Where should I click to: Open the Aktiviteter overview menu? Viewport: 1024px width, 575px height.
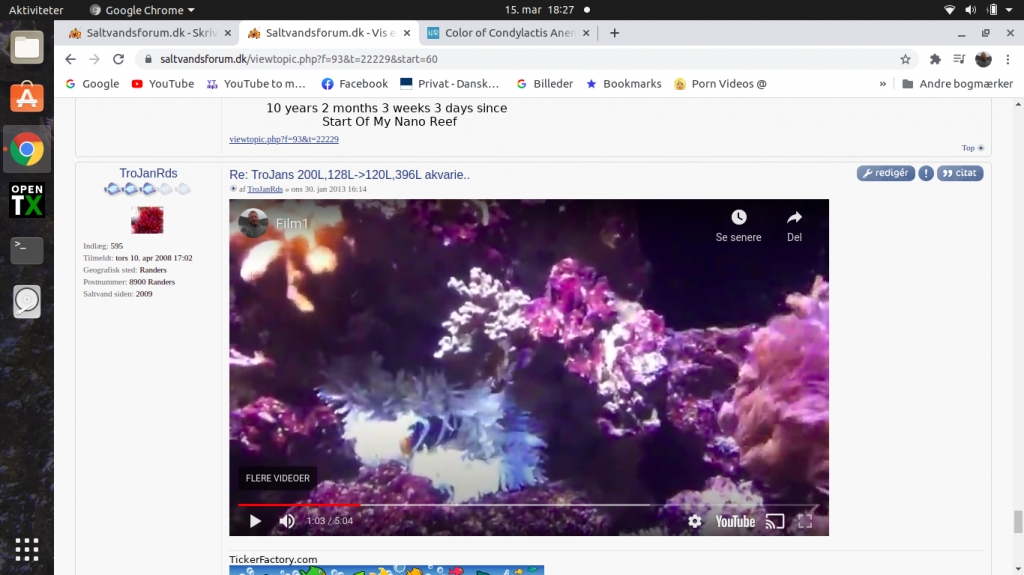(x=36, y=9)
